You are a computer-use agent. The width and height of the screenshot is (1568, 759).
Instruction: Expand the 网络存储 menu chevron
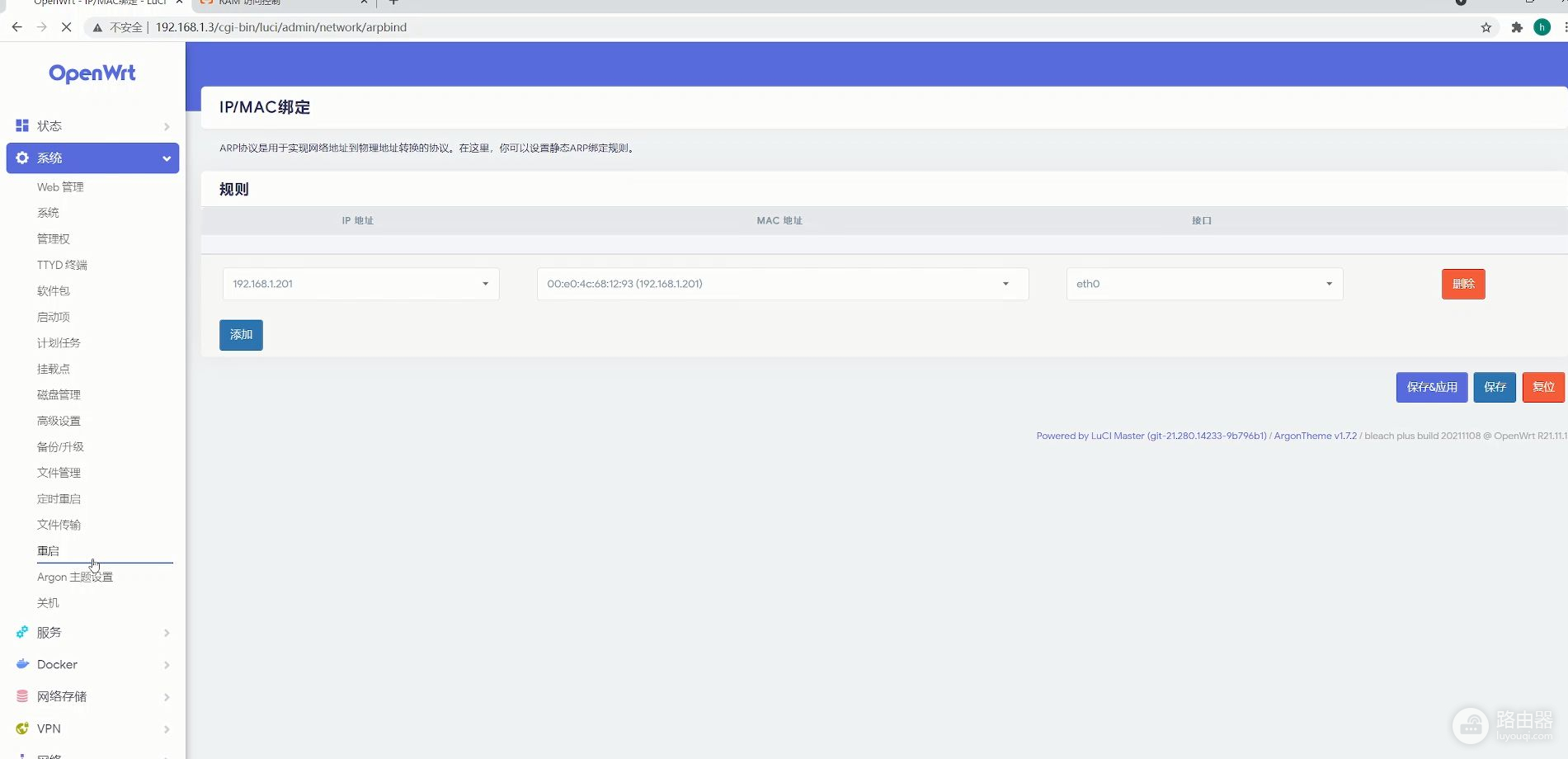click(x=167, y=697)
